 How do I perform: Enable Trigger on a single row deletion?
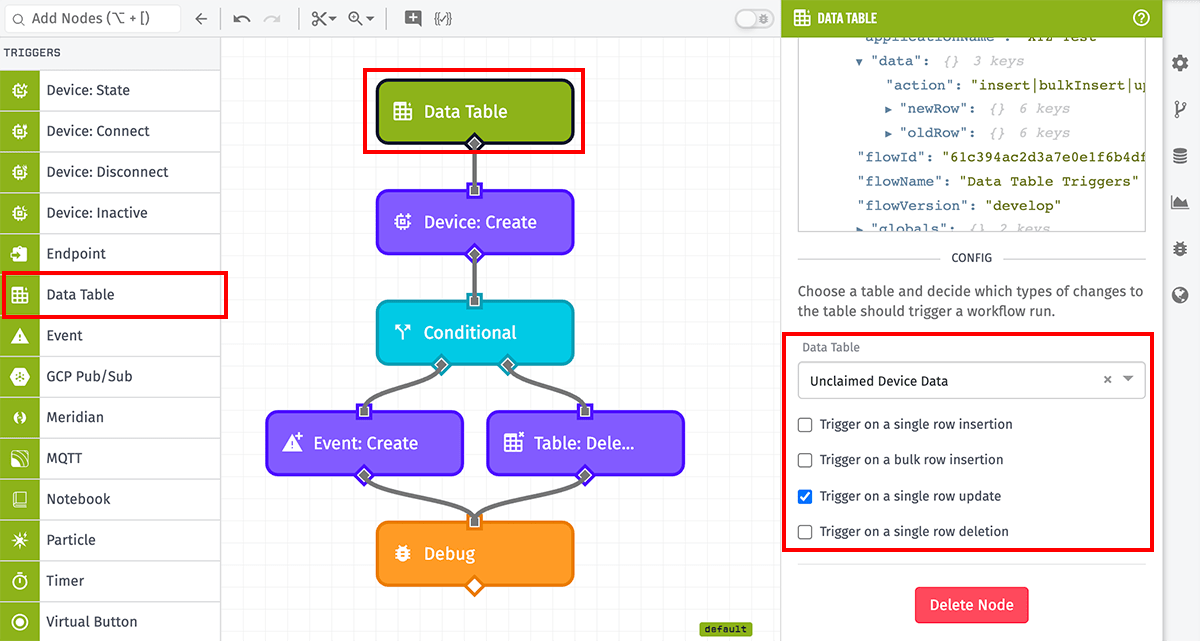point(805,532)
